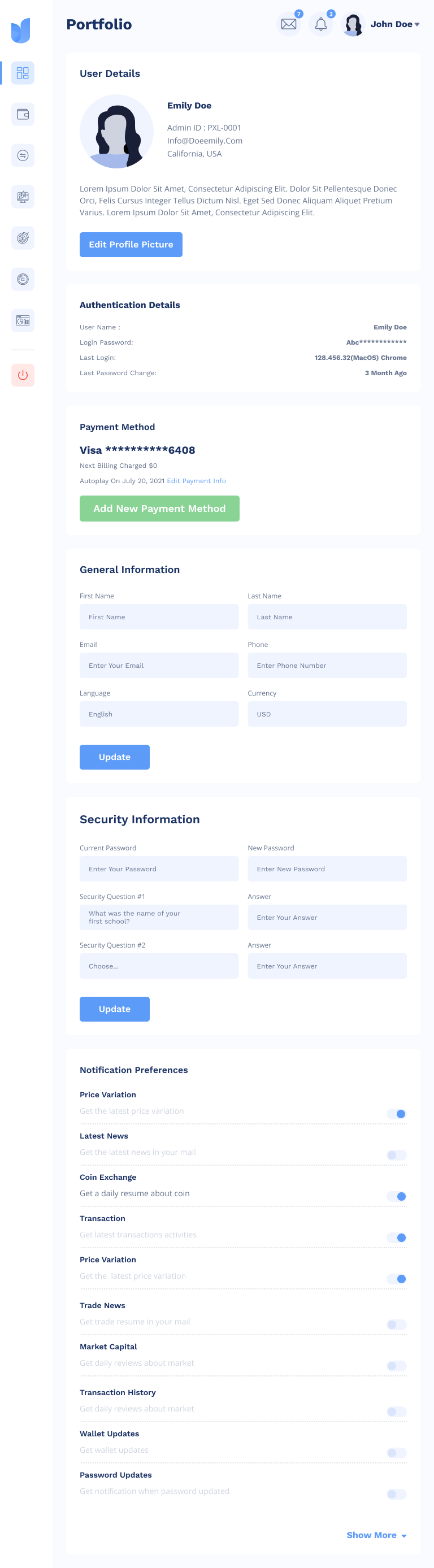The height and width of the screenshot is (1568, 434).
Task: Open Security Question #2 Choose dropdown
Action: click(159, 966)
